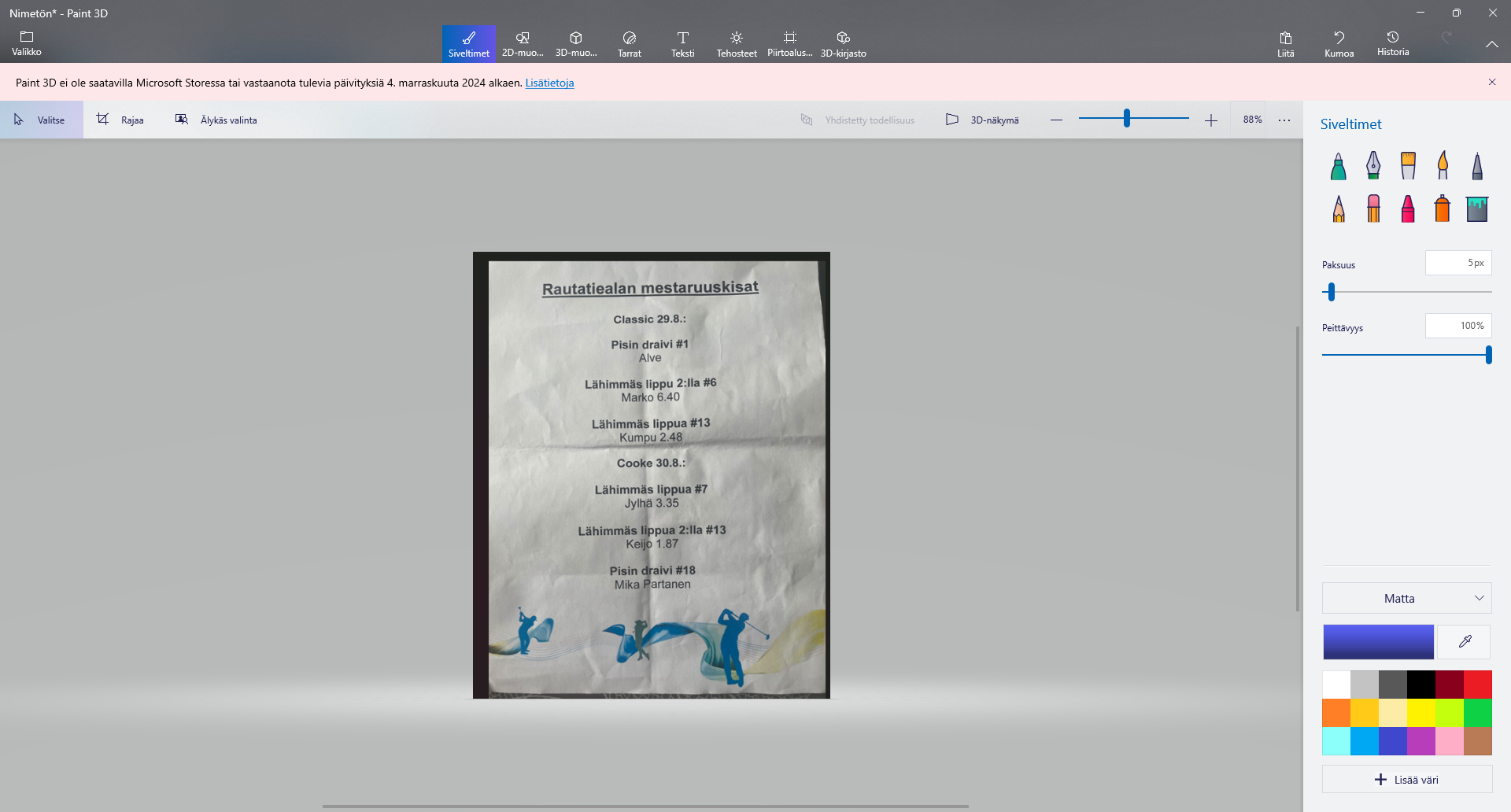Click the Paksuus thickness input field
The image size is (1511, 812).
click(x=1457, y=263)
